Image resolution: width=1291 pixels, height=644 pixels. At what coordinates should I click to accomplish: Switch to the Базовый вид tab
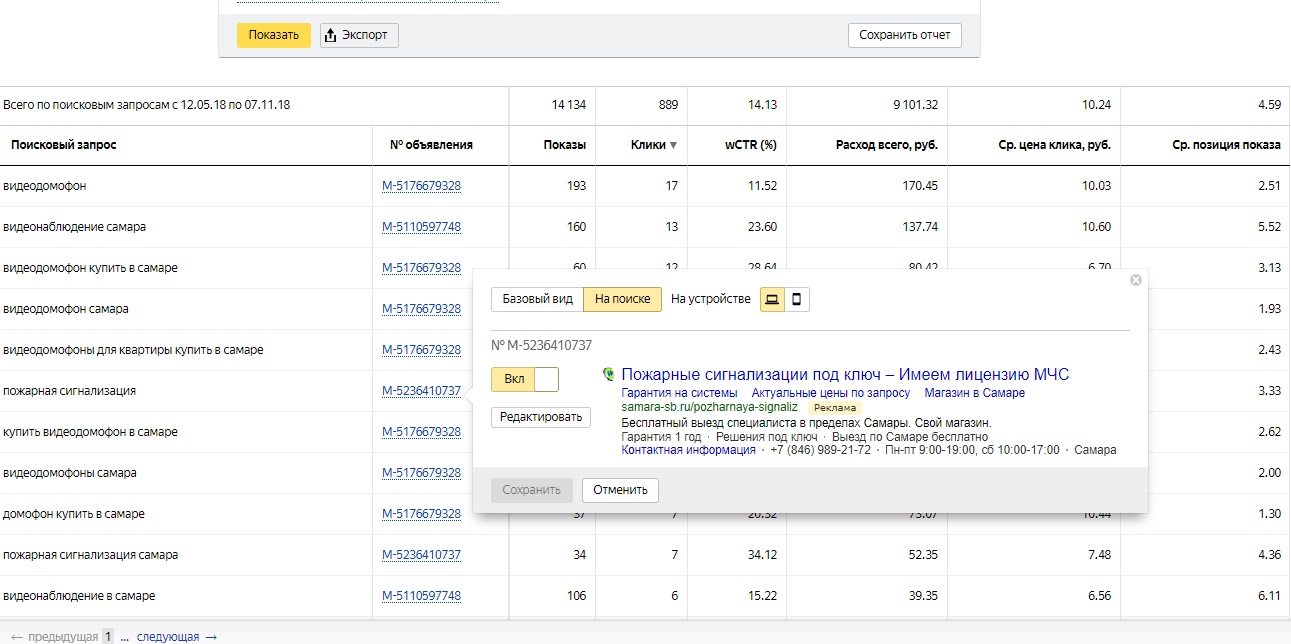tap(537, 299)
